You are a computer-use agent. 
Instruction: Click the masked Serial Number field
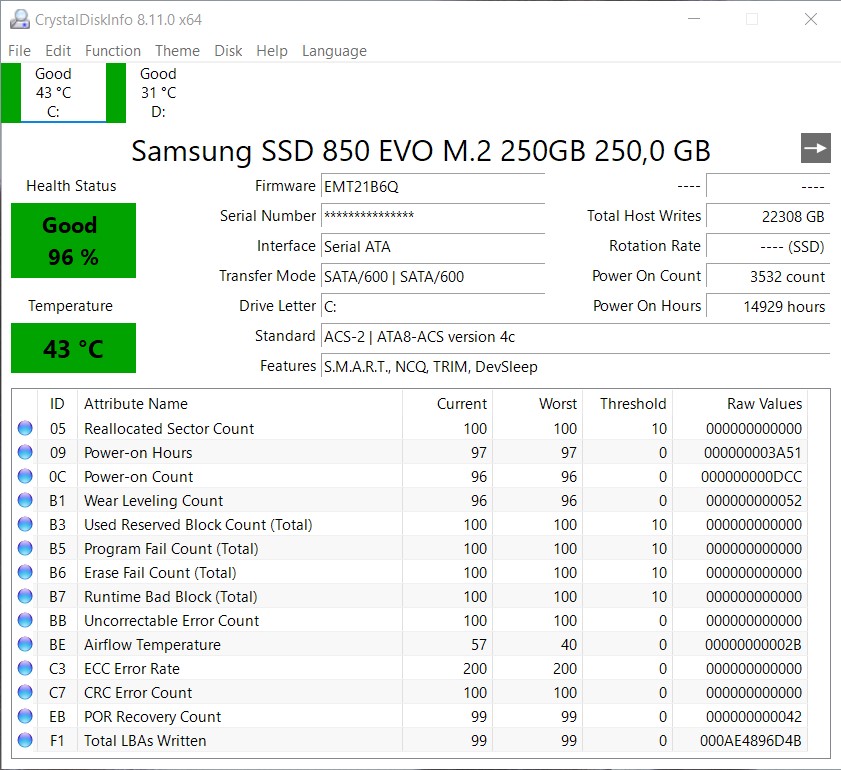[x=432, y=216]
